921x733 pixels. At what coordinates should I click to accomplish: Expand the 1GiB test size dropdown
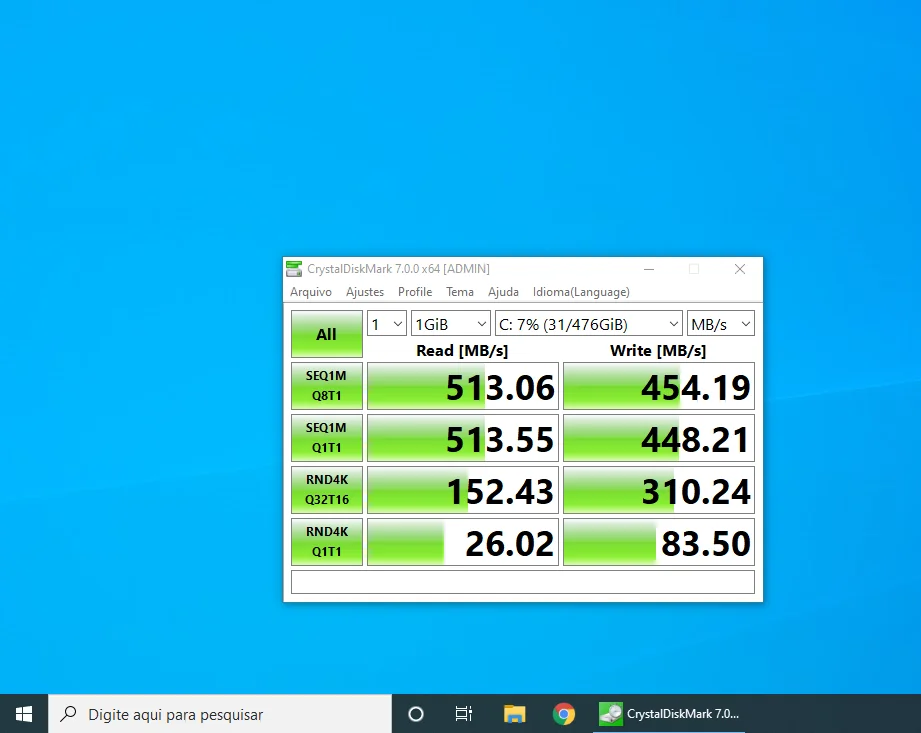(451, 324)
